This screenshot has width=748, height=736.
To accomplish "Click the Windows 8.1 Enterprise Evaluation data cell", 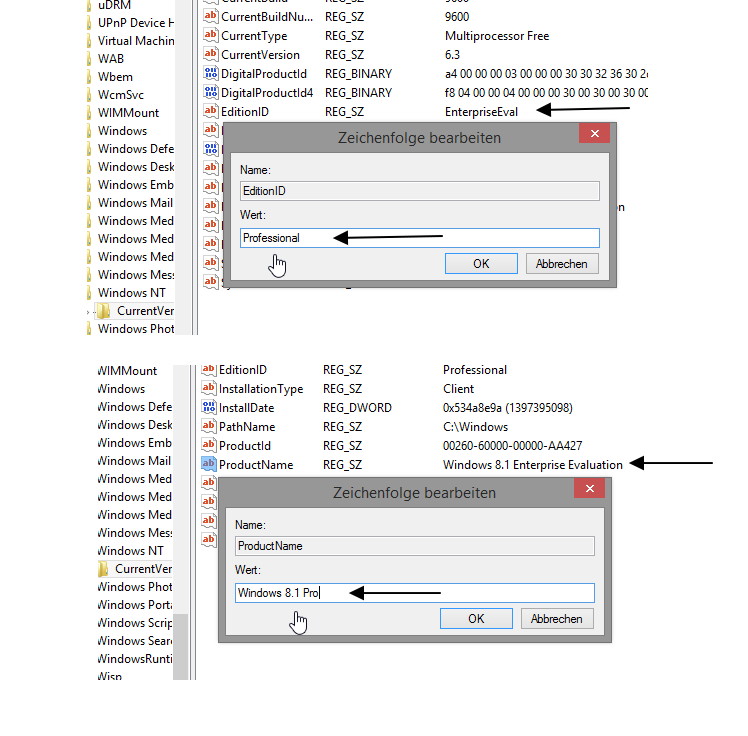I will pos(533,465).
